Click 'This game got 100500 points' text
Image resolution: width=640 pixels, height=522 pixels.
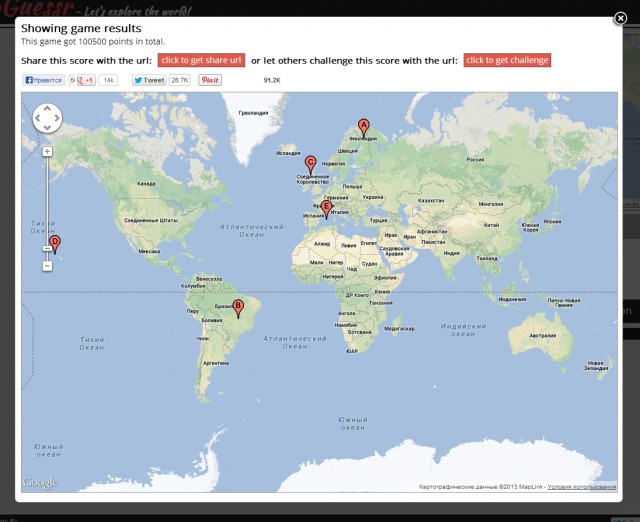(x=93, y=41)
